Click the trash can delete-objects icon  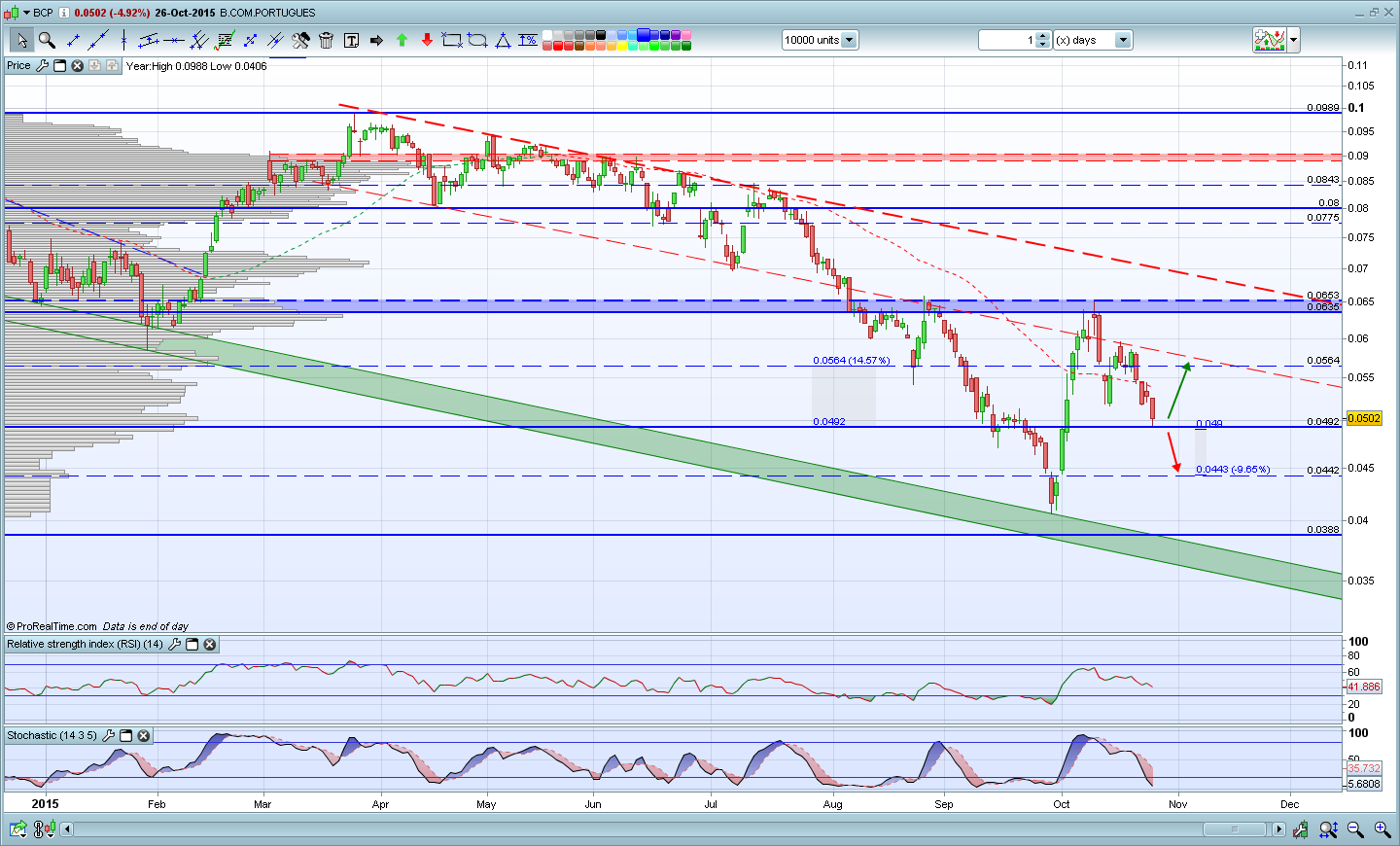coord(326,40)
